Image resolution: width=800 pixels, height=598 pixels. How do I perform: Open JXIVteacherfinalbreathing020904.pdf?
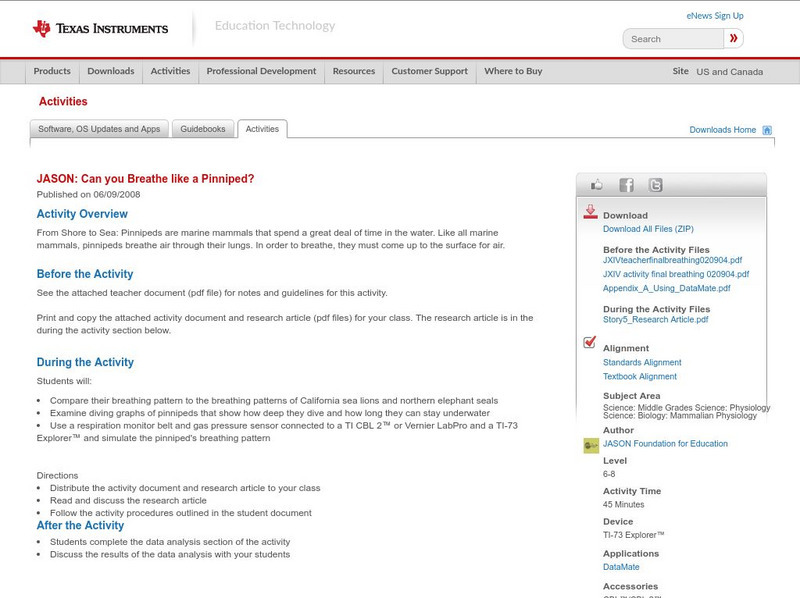point(672,260)
